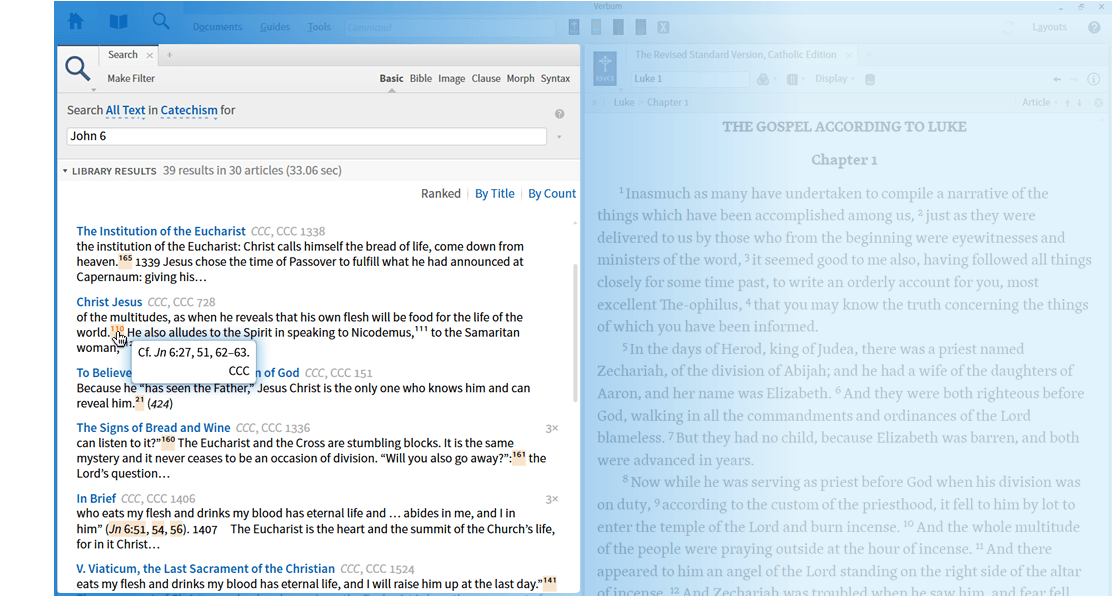Image resolution: width=1112 pixels, height=596 pixels.
Task: Open the resource information icon
Action: tap(1094, 79)
